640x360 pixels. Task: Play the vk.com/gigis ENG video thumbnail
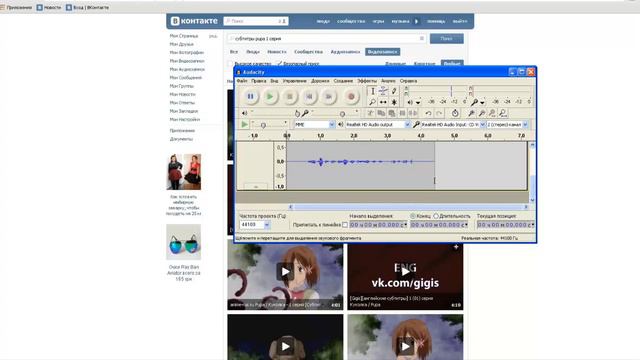pyautogui.click(x=405, y=272)
